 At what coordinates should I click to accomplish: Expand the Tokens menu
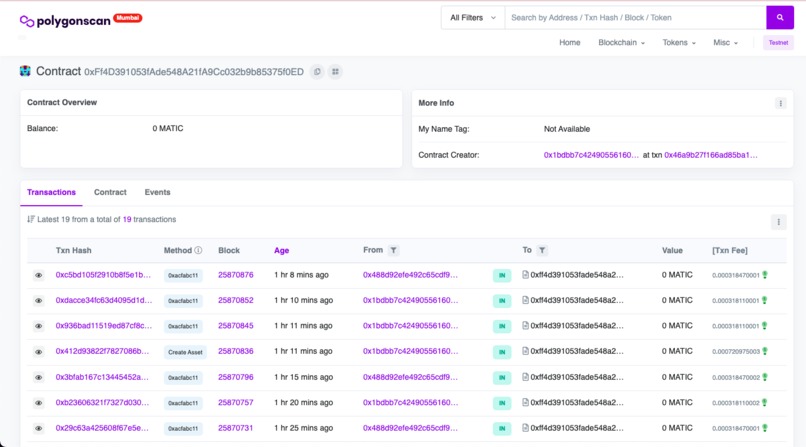[679, 43]
